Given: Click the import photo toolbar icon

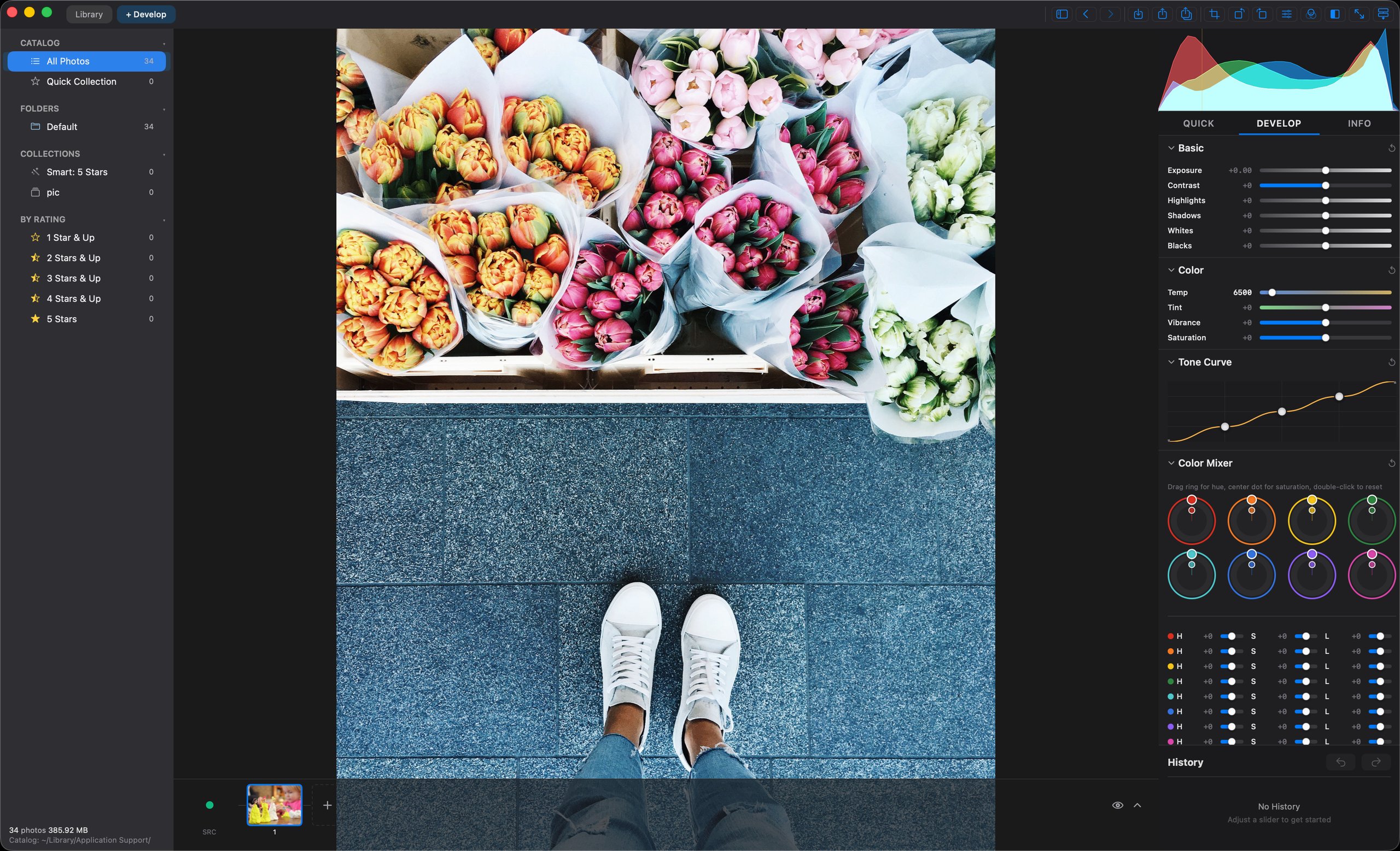Looking at the screenshot, I should (1138, 14).
